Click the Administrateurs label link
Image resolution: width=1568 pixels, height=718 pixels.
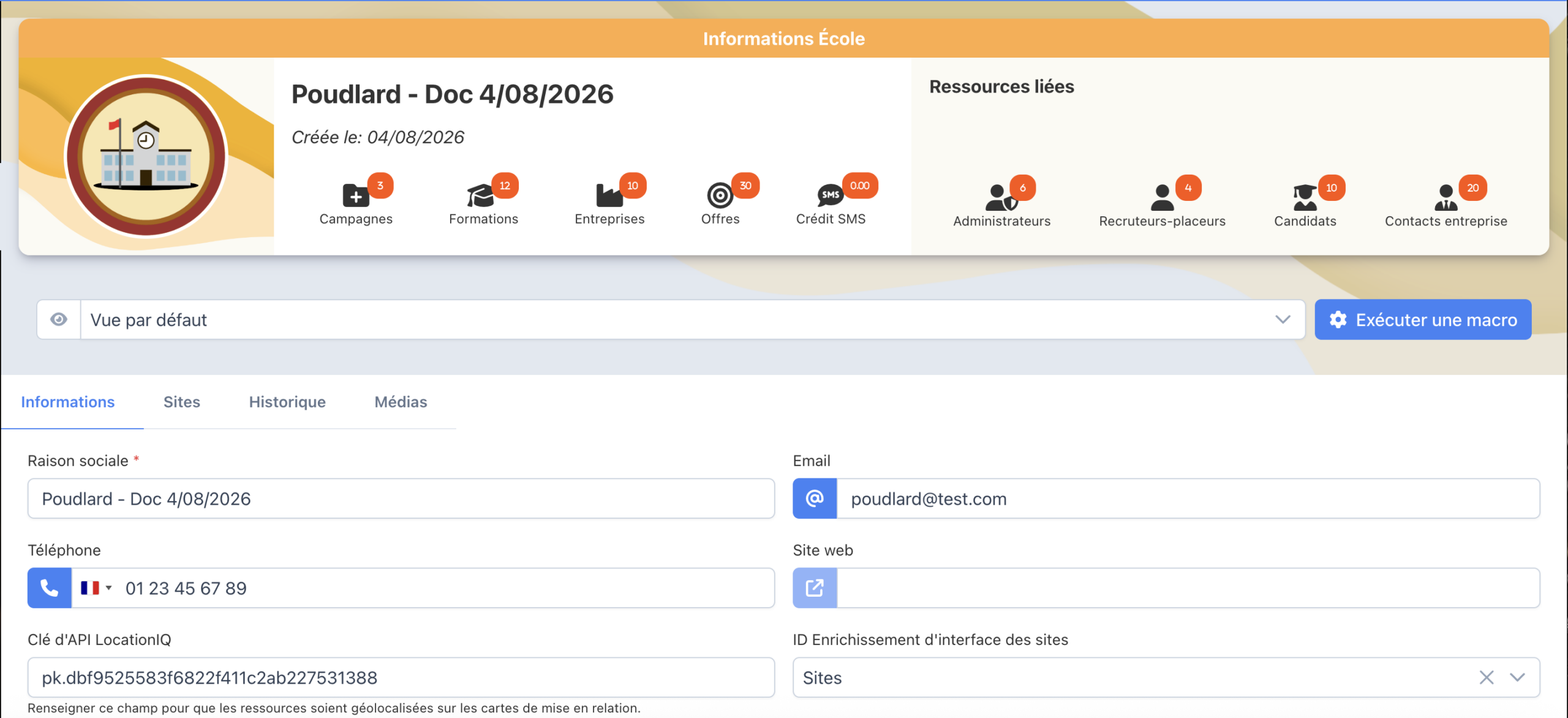coord(1002,221)
